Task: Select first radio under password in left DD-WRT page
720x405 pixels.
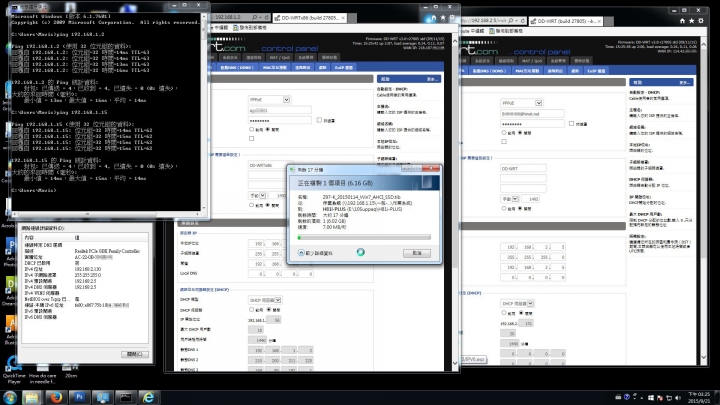Action: coord(251,129)
